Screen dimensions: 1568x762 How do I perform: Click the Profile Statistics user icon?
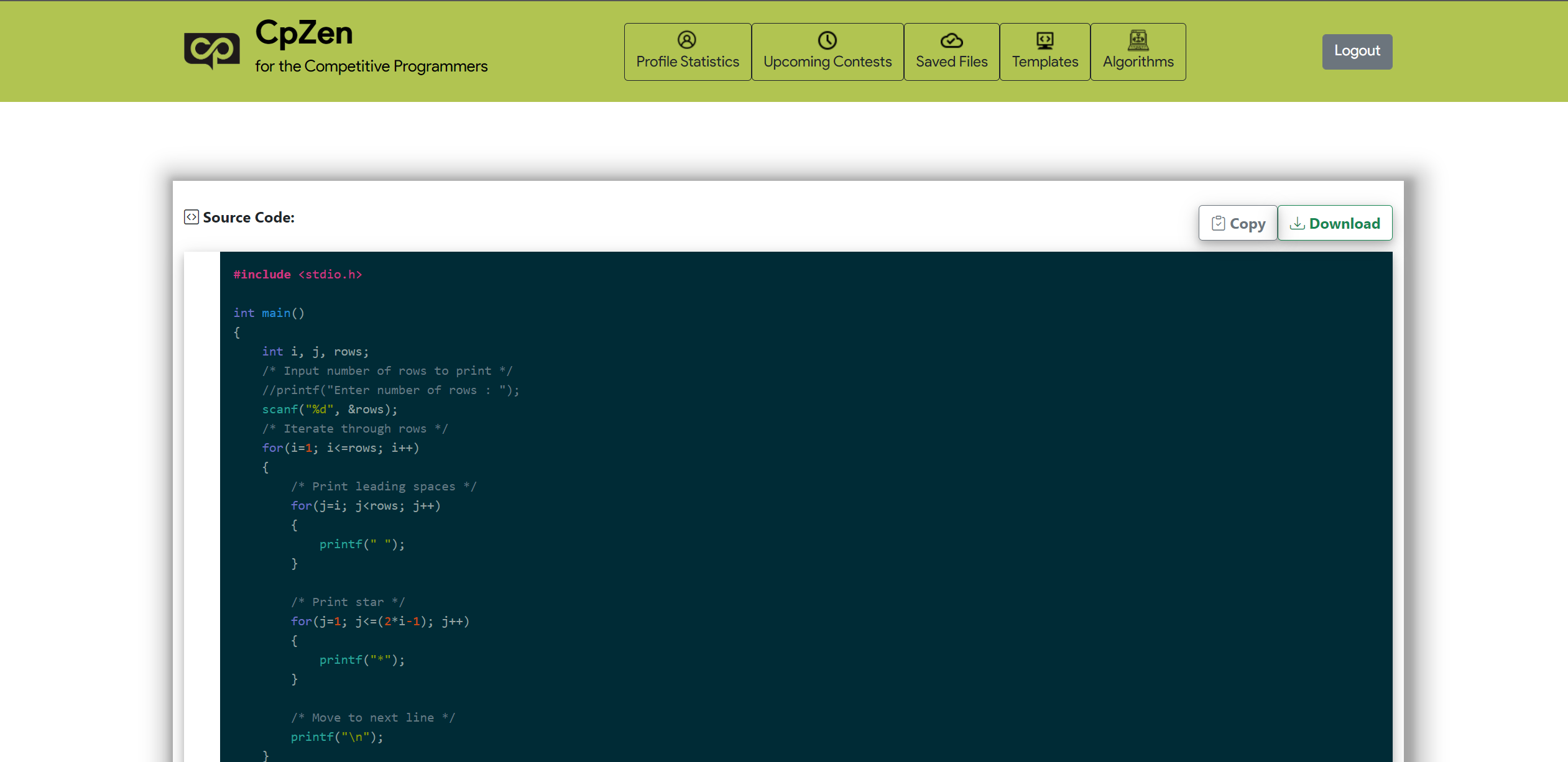pos(687,40)
